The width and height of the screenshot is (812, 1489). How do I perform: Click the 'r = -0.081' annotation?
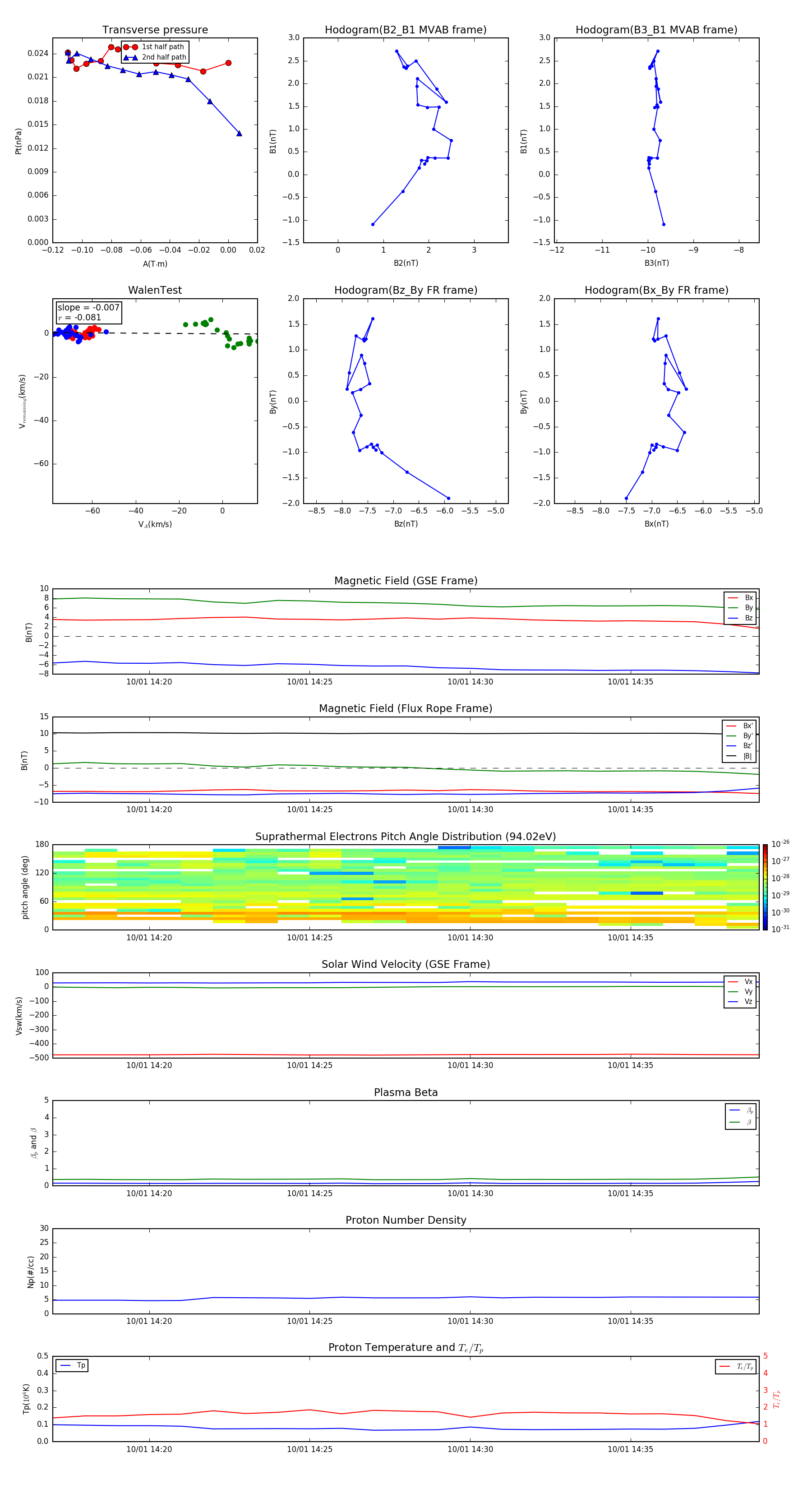[80, 317]
